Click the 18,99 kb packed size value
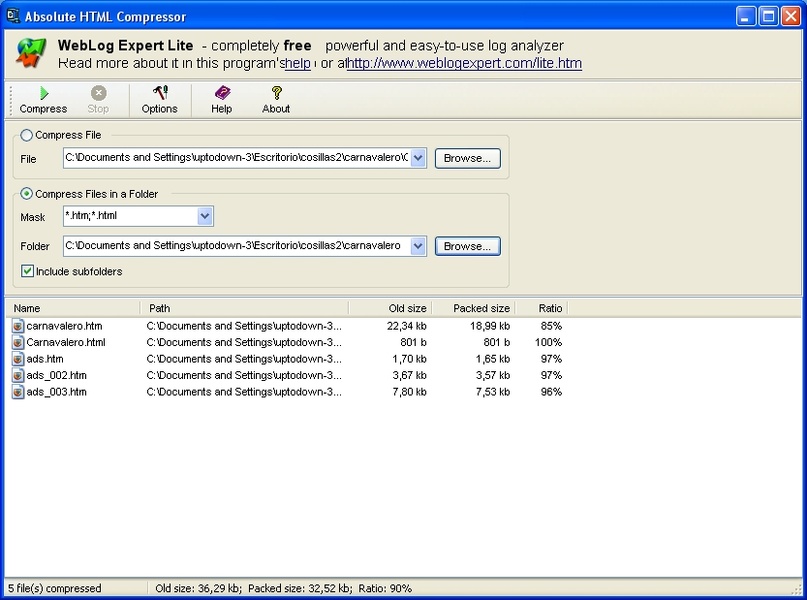This screenshot has height=600, width=807. pyautogui.click(x=490, y=326)
